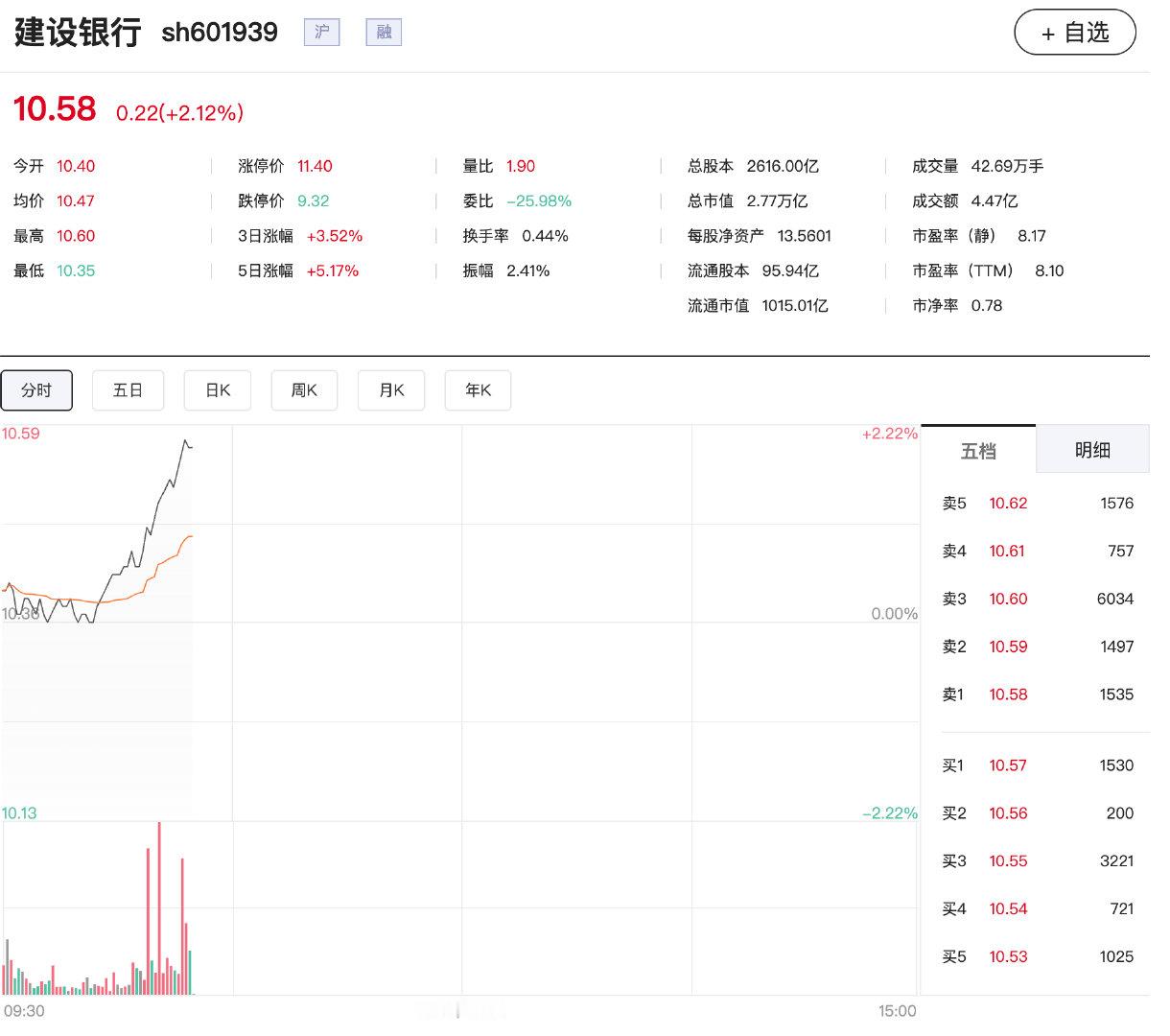This screenshot has height=1036, width=1170.
Task: Click the 09:30 time axis label
Action: (24, 1011)
